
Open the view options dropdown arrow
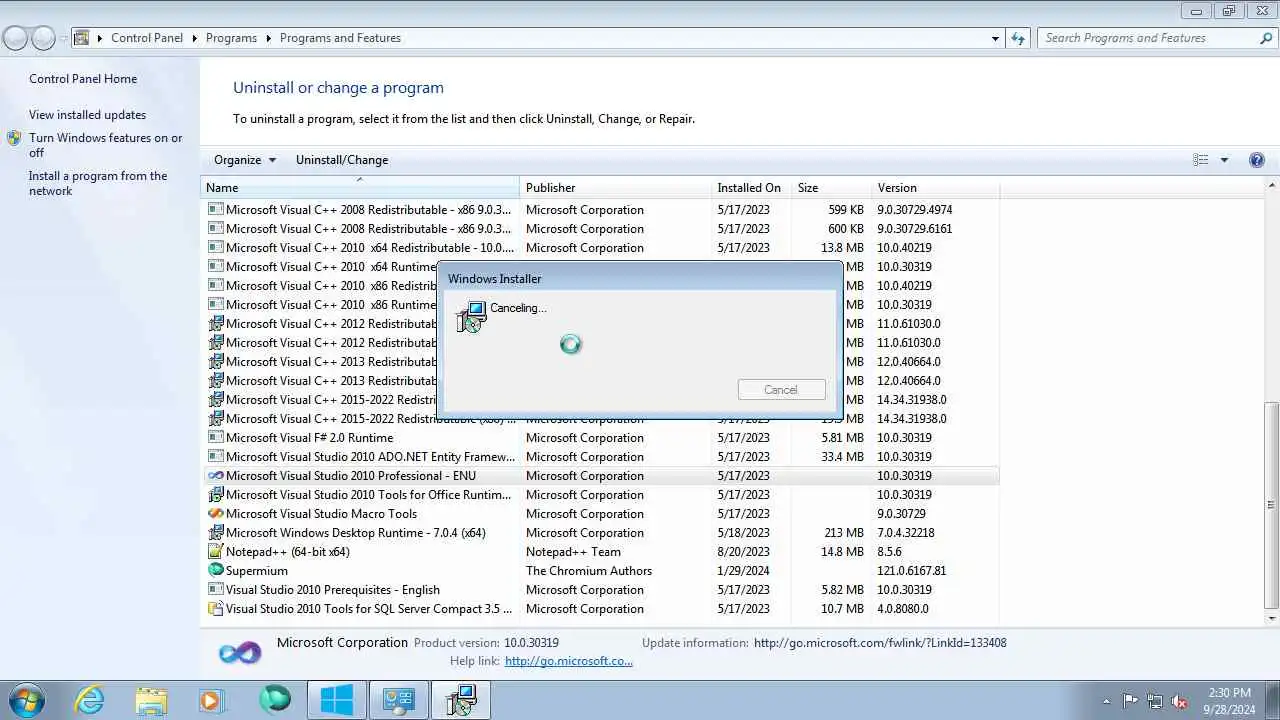tap(1224, 160)
